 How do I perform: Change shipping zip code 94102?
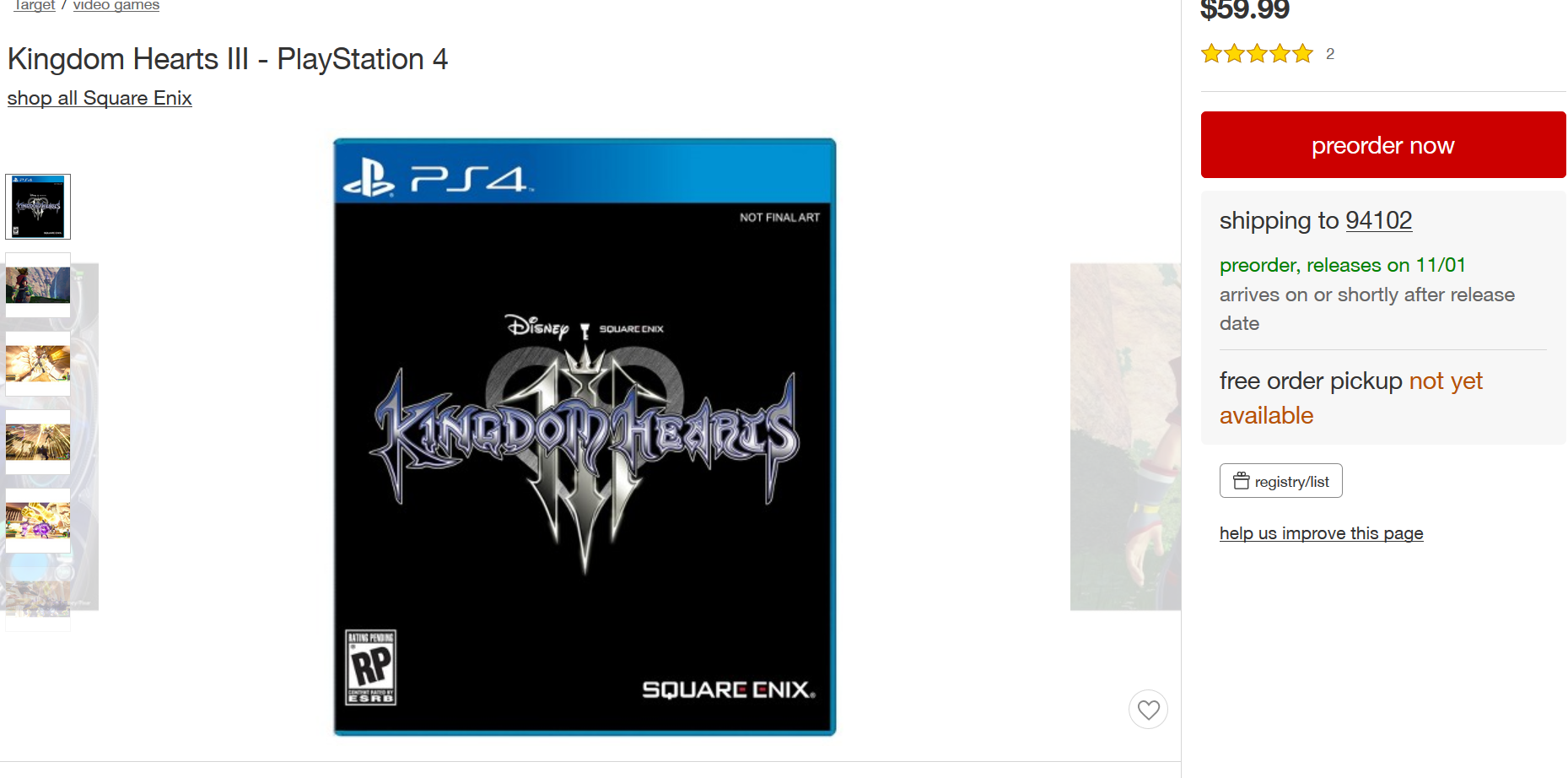coord(1378,220)
